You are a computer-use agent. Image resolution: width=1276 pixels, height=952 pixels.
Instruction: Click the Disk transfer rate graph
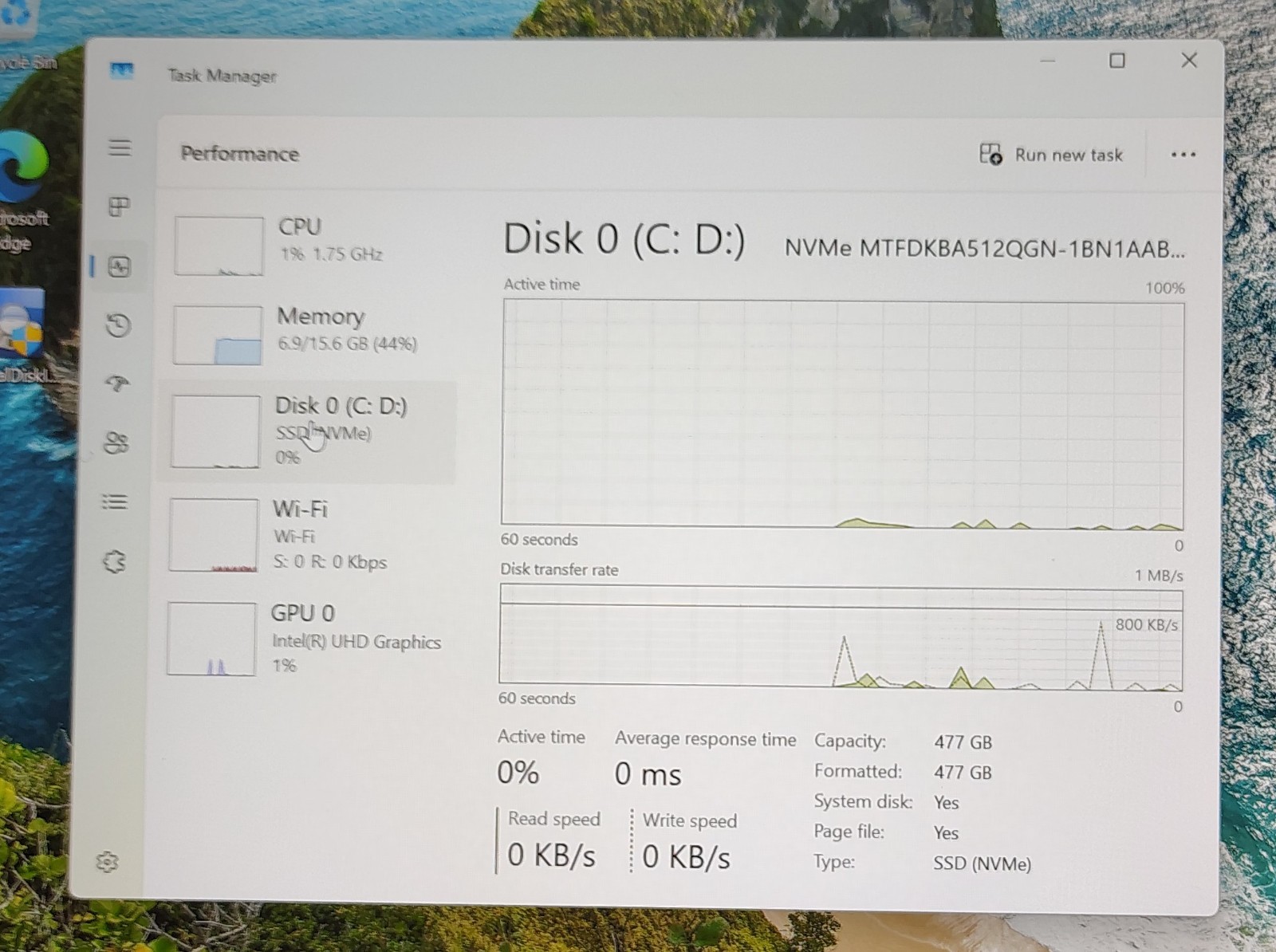click(x=841, y=638)
